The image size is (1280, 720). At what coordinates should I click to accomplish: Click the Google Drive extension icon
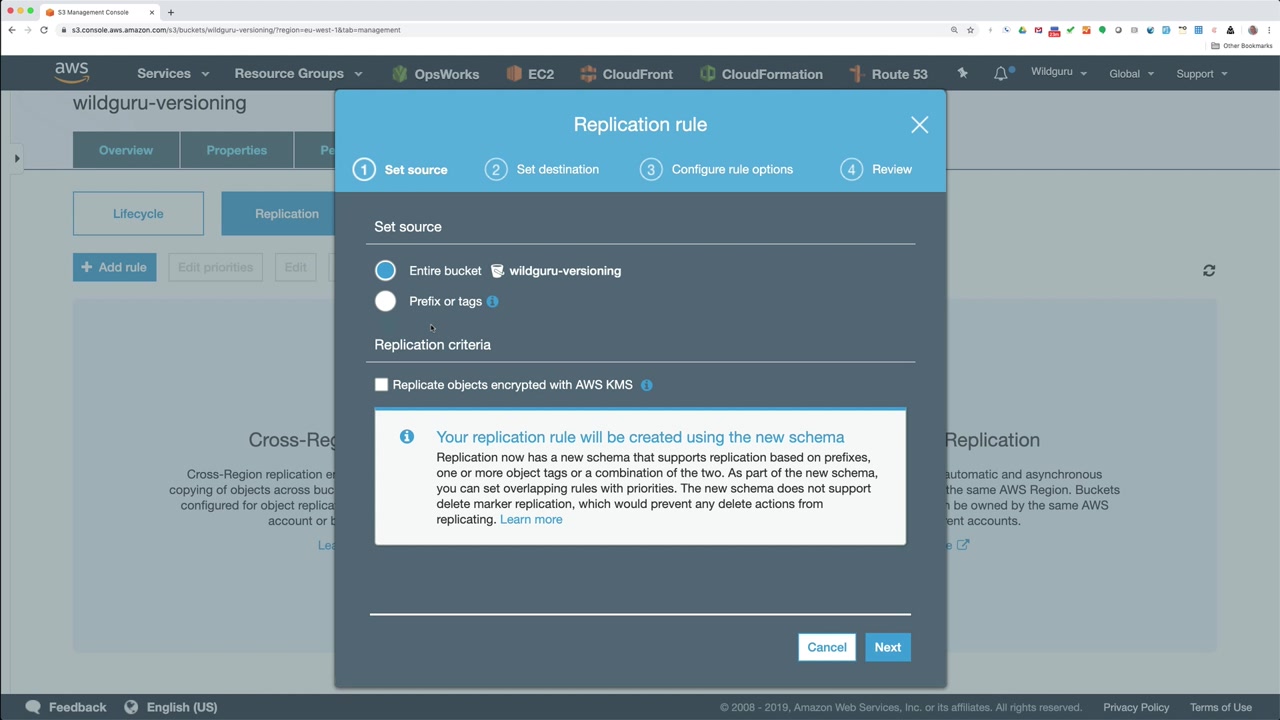coord(1022,30)
